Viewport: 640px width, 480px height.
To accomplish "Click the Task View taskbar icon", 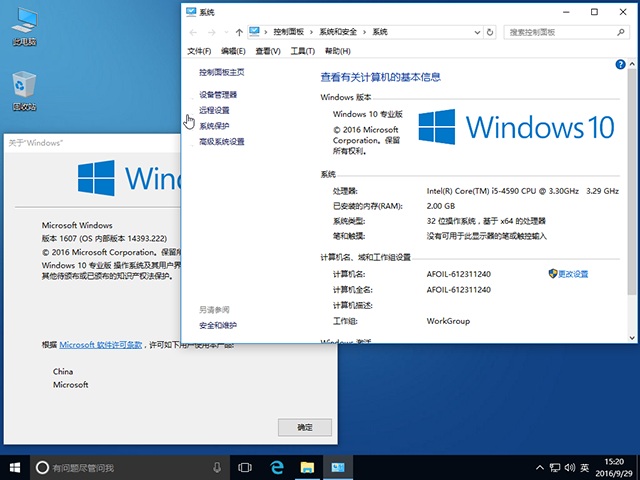I will [245, 467].
